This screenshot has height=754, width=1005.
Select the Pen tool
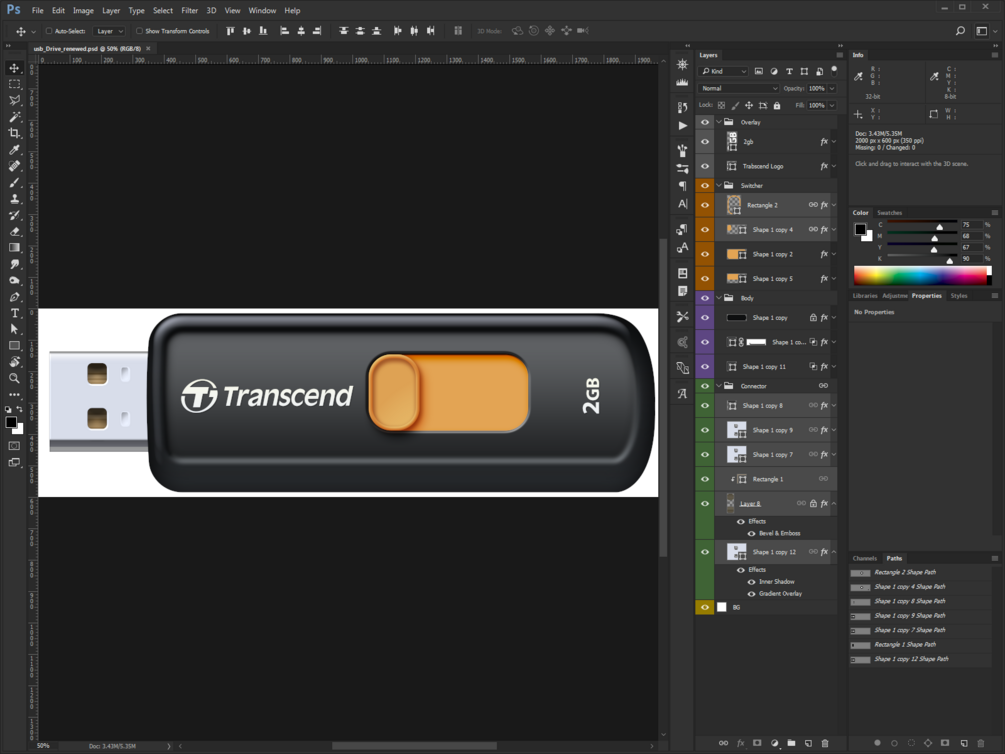[14, 297]
